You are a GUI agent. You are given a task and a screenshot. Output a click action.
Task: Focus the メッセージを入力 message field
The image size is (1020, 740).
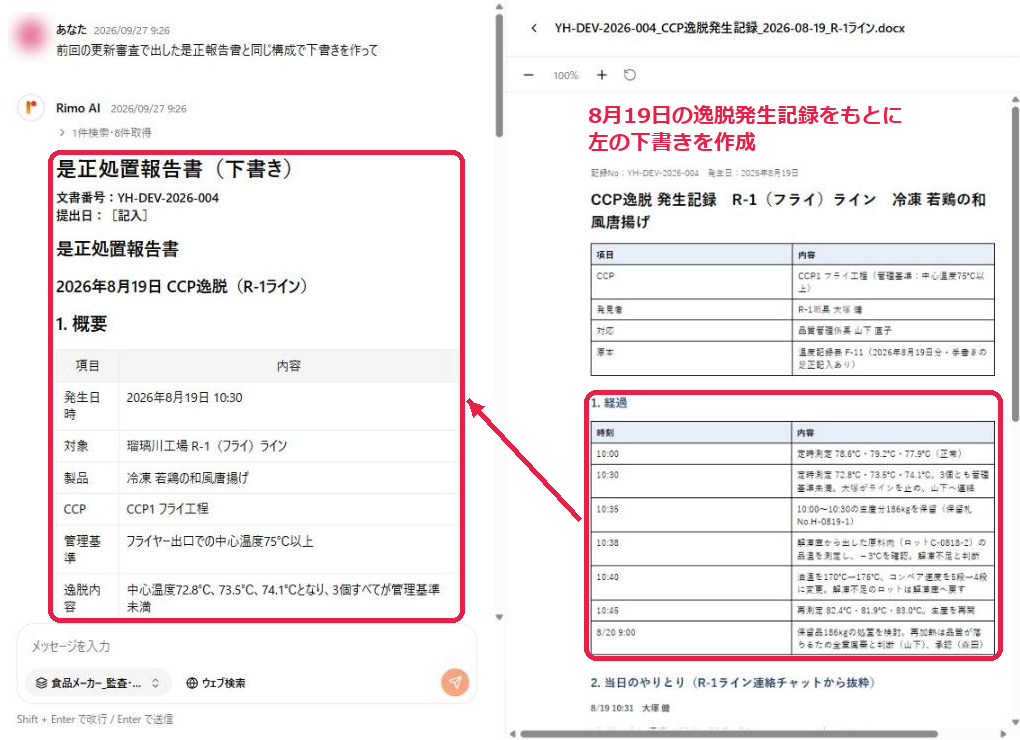coord(247,646)
